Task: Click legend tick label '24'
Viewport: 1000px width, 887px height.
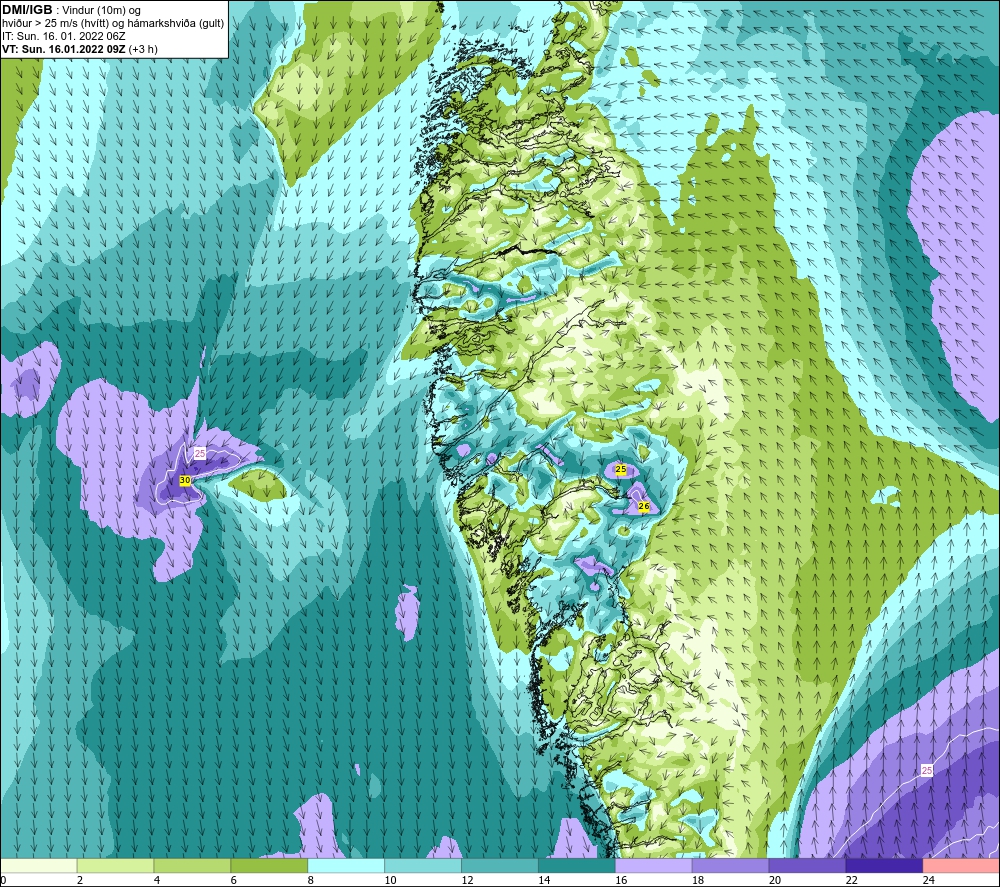Action: 928,880
